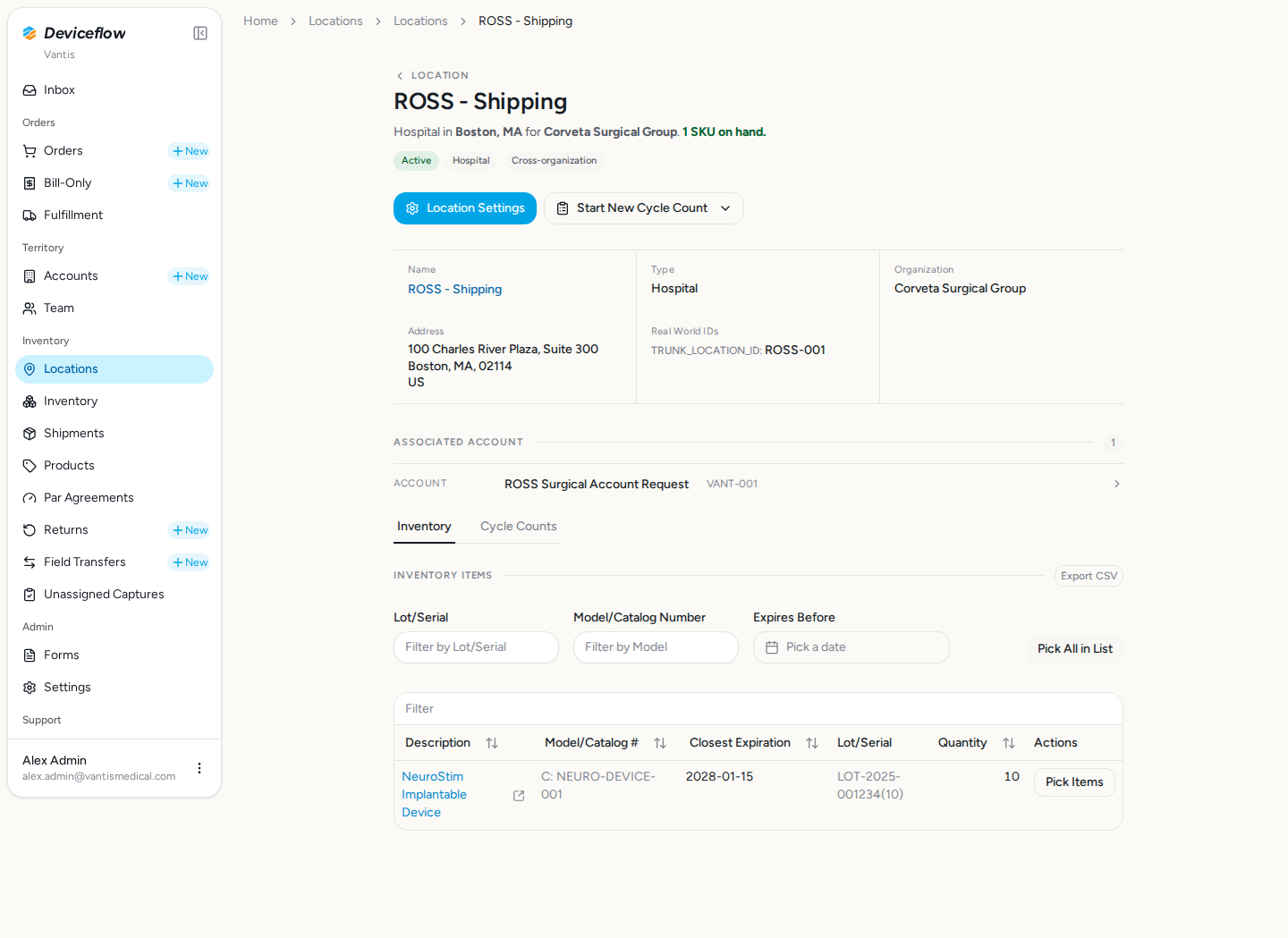This screenshot has height=938, width=1288.
Task: Click the Lot/Serial column header
Action: (x=864, y=743)
